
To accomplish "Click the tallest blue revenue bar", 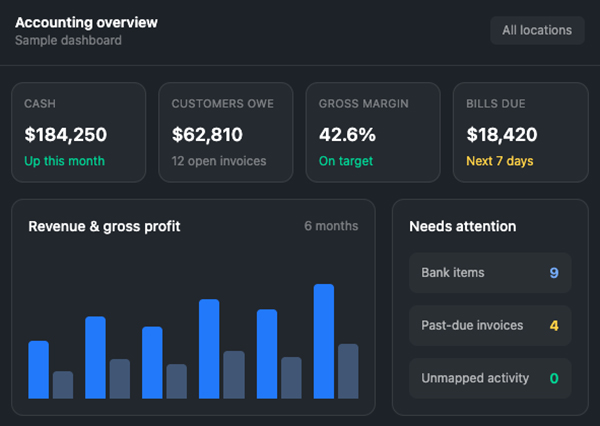I will point(324,341).
